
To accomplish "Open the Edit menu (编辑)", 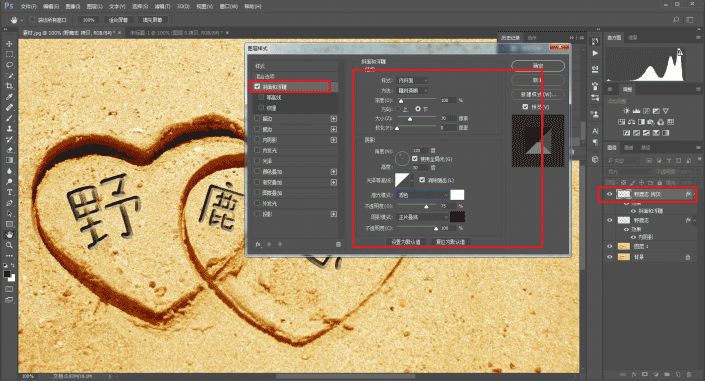I will (x=51, y=6).
